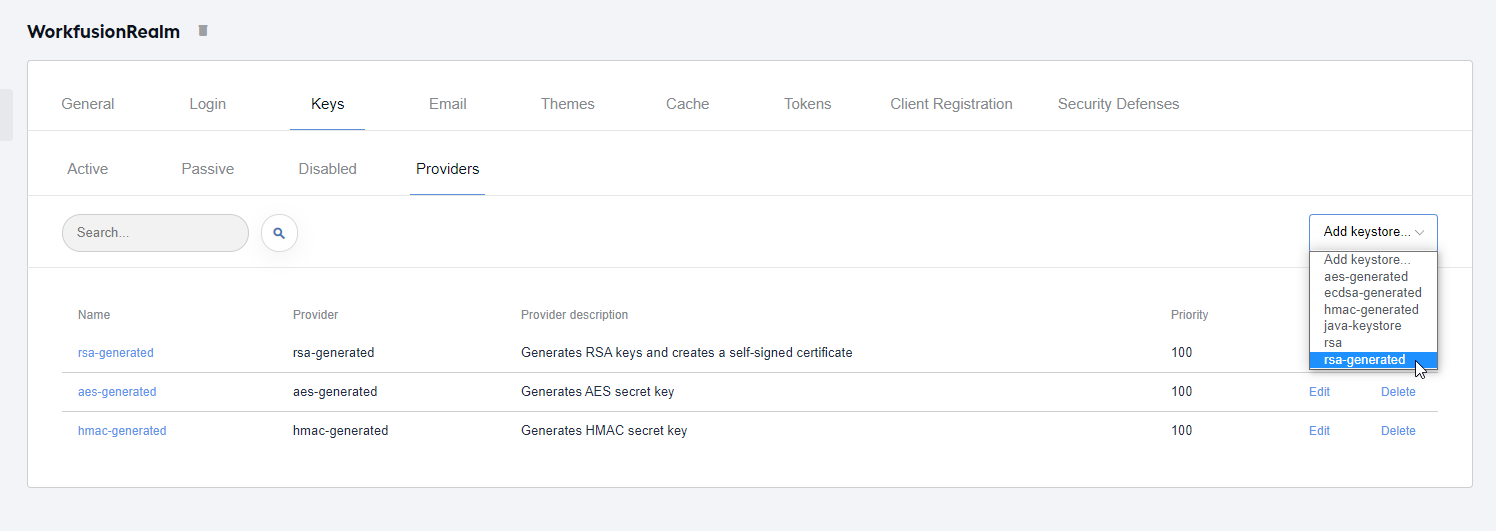Choose the 'Add keystore...' placeholder option
The image size is (1496, 531).
coord(1373,260)
